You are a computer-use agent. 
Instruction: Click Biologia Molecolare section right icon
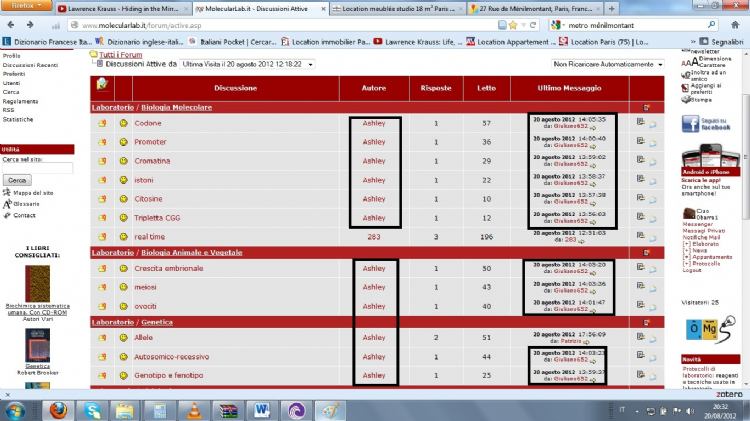[646, 108]
